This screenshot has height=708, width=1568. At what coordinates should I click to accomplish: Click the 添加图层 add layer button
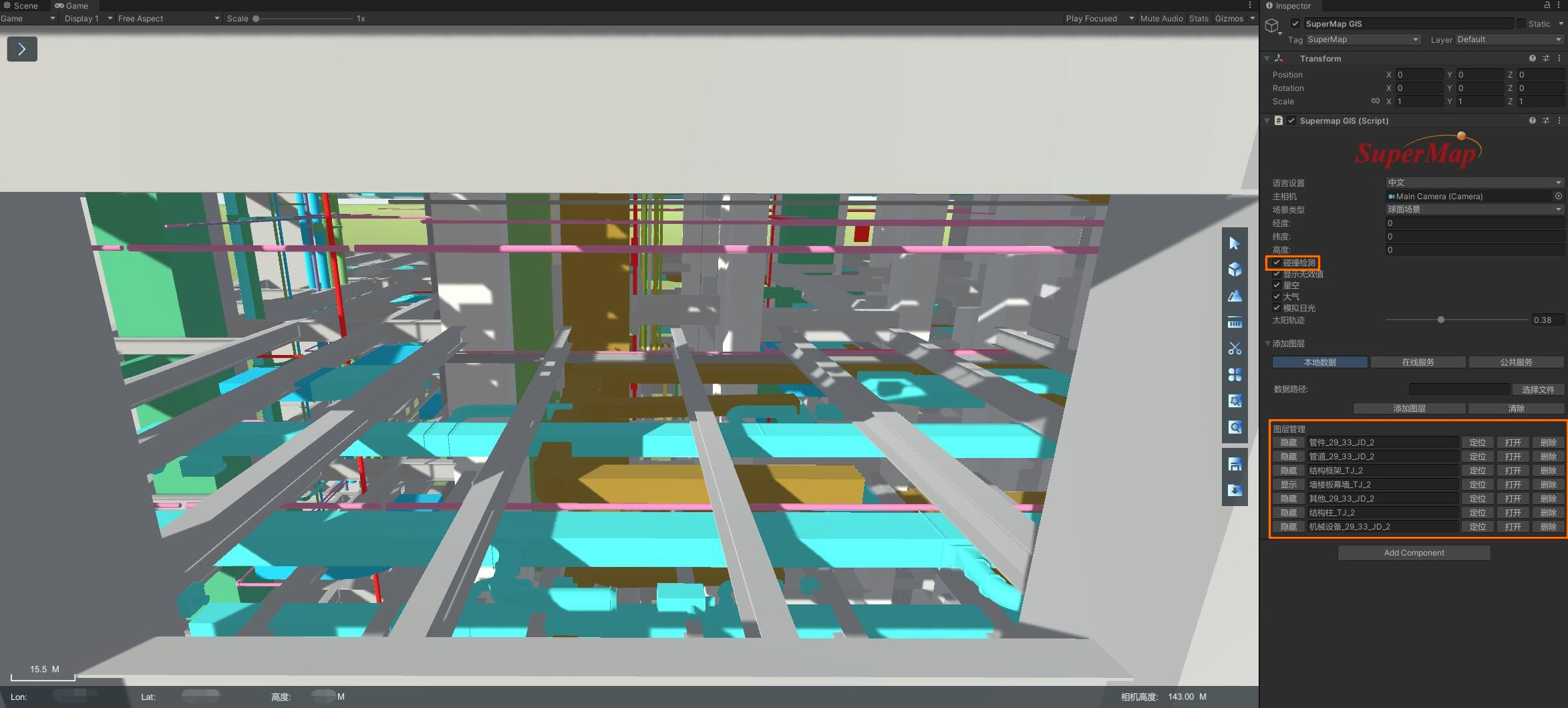(1409, 408)
